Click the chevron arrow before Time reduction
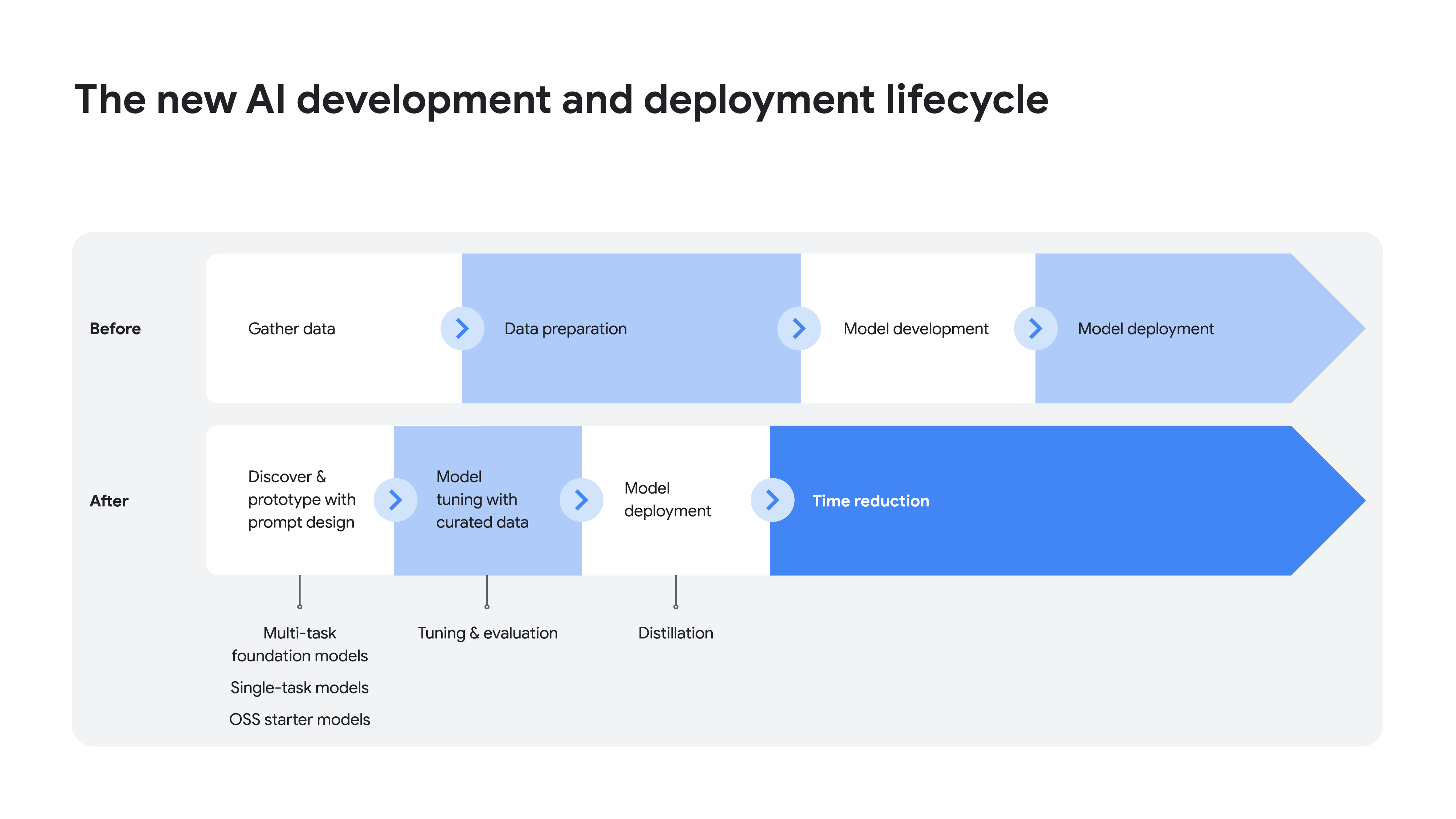This screenshot has height=819, width=1456. point(772,500)
